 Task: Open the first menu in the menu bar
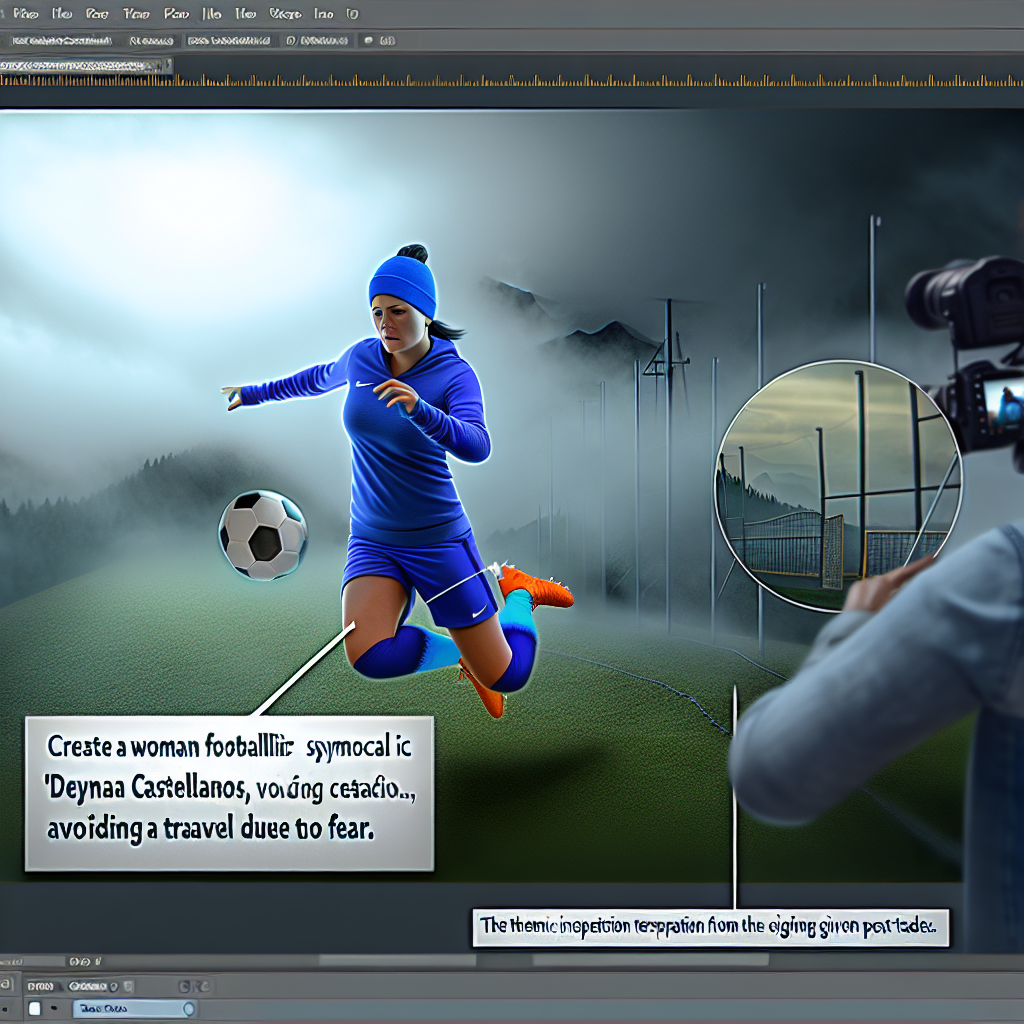[x=24, y=14]
